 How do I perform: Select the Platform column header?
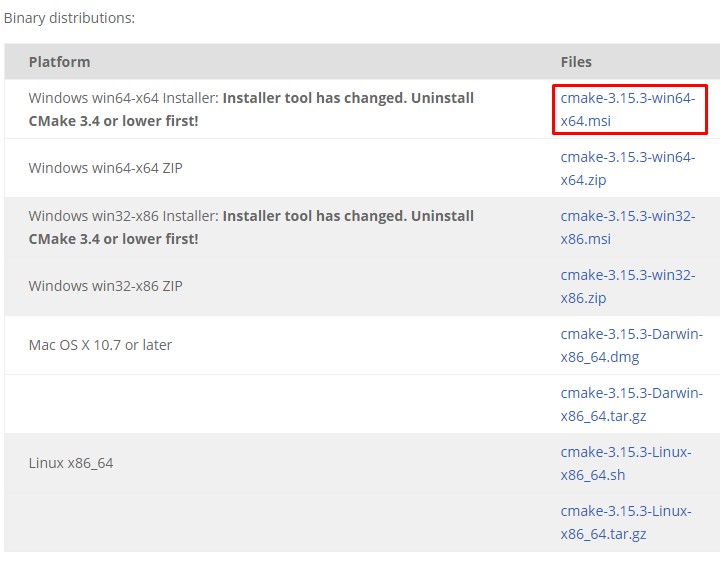[x=60, y=62]
